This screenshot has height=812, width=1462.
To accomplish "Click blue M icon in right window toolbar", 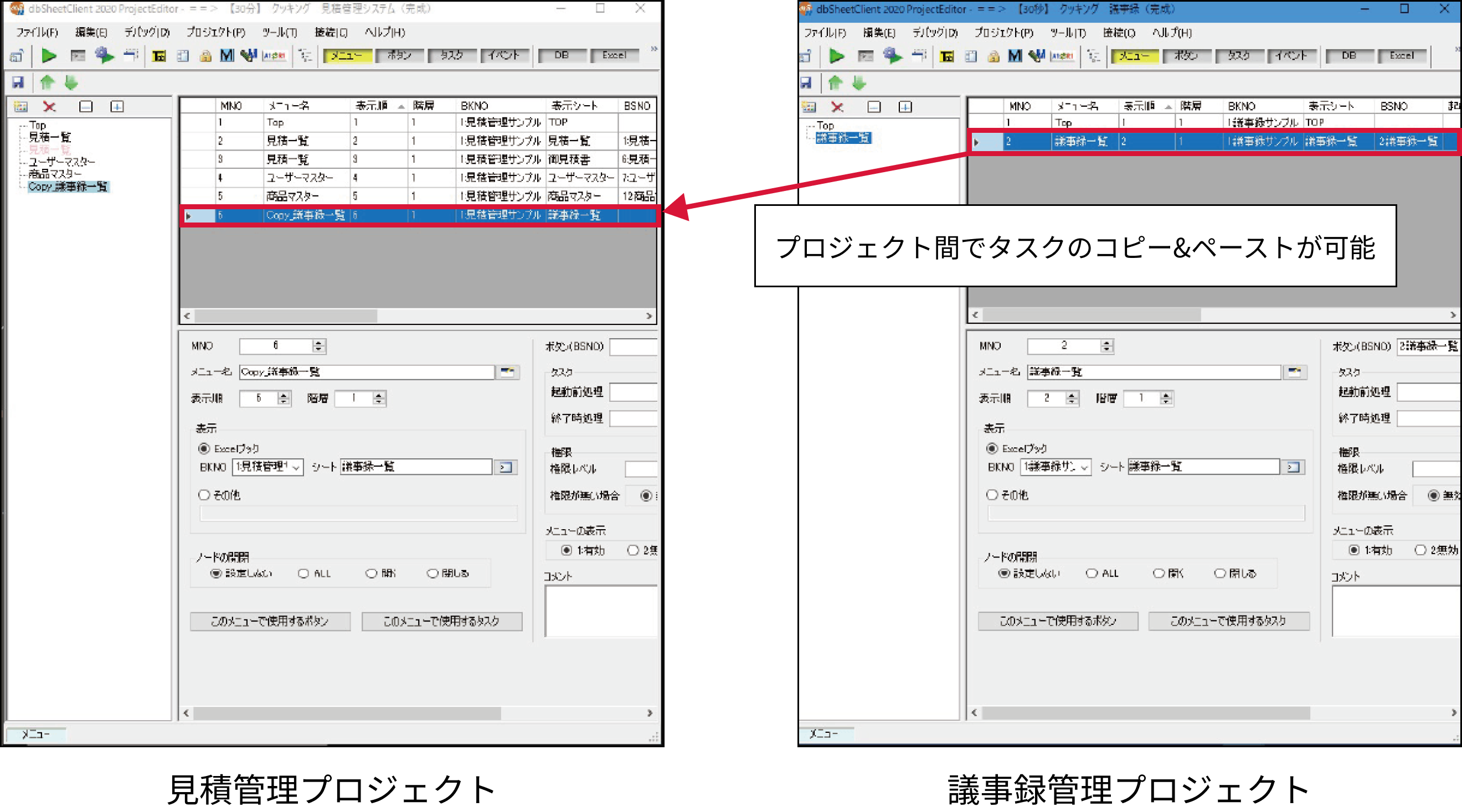I will click(x=1014, y=55).
